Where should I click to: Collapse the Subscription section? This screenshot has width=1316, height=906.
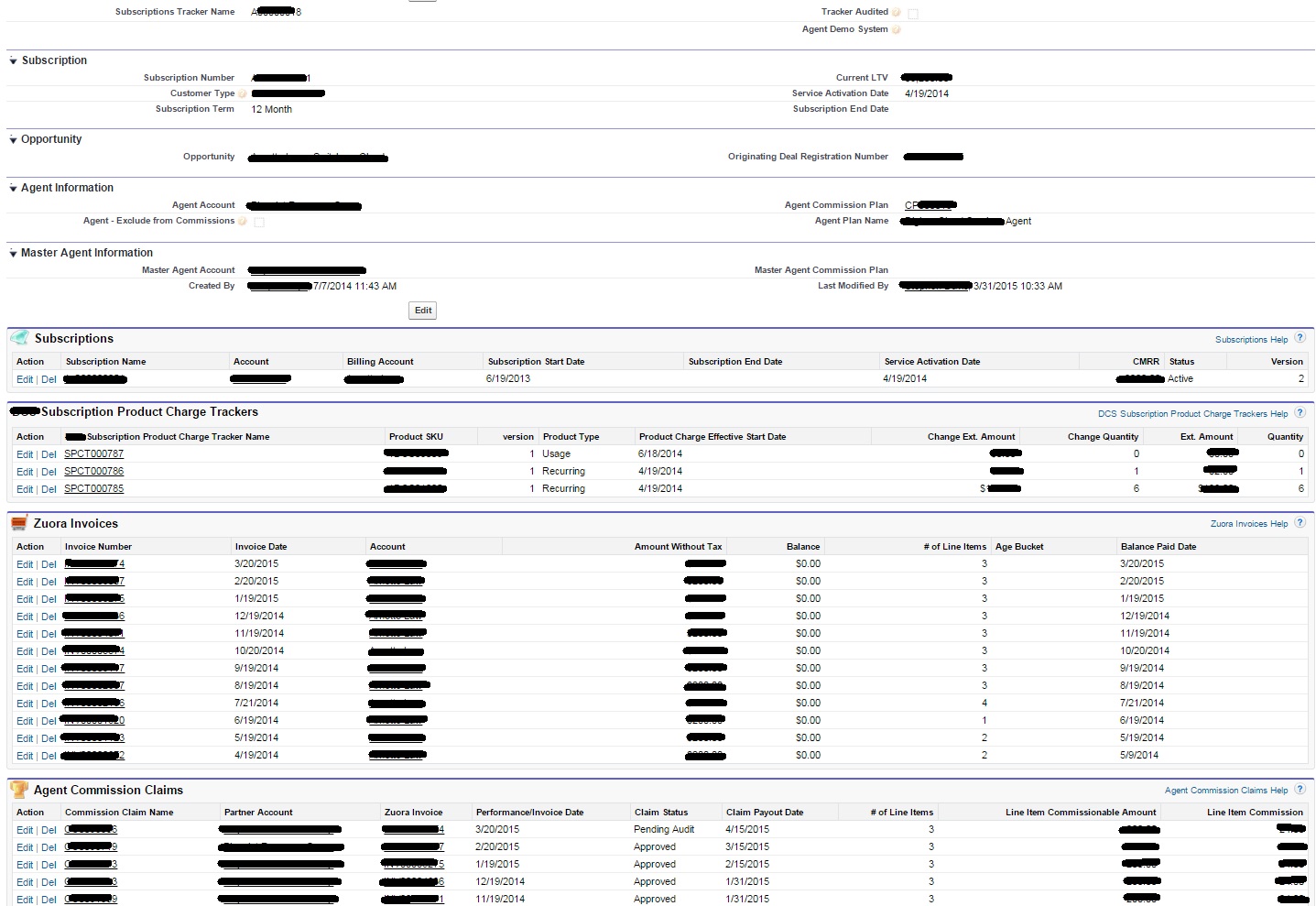[13, 61]
